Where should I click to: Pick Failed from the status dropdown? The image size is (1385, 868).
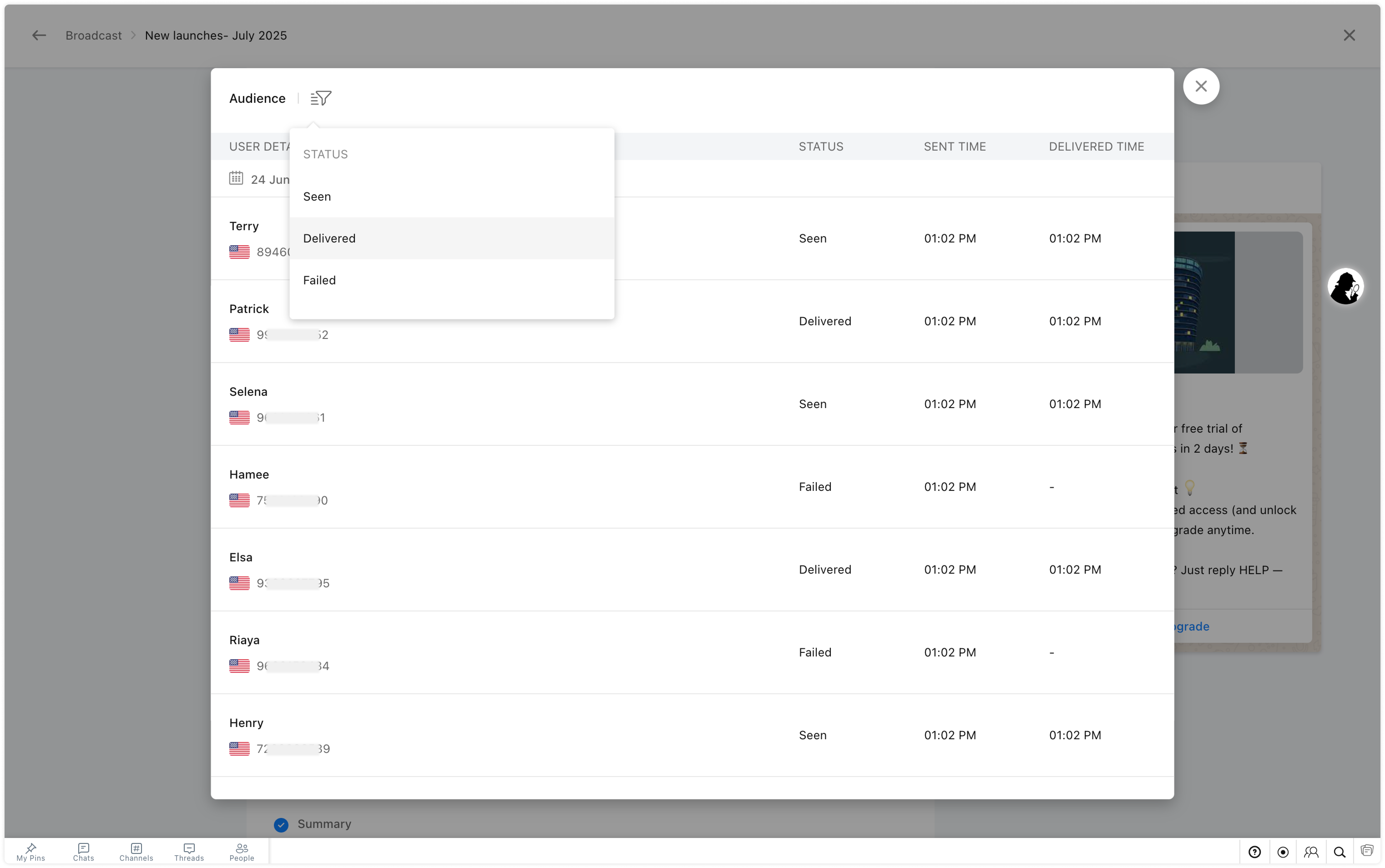(319, 280)
